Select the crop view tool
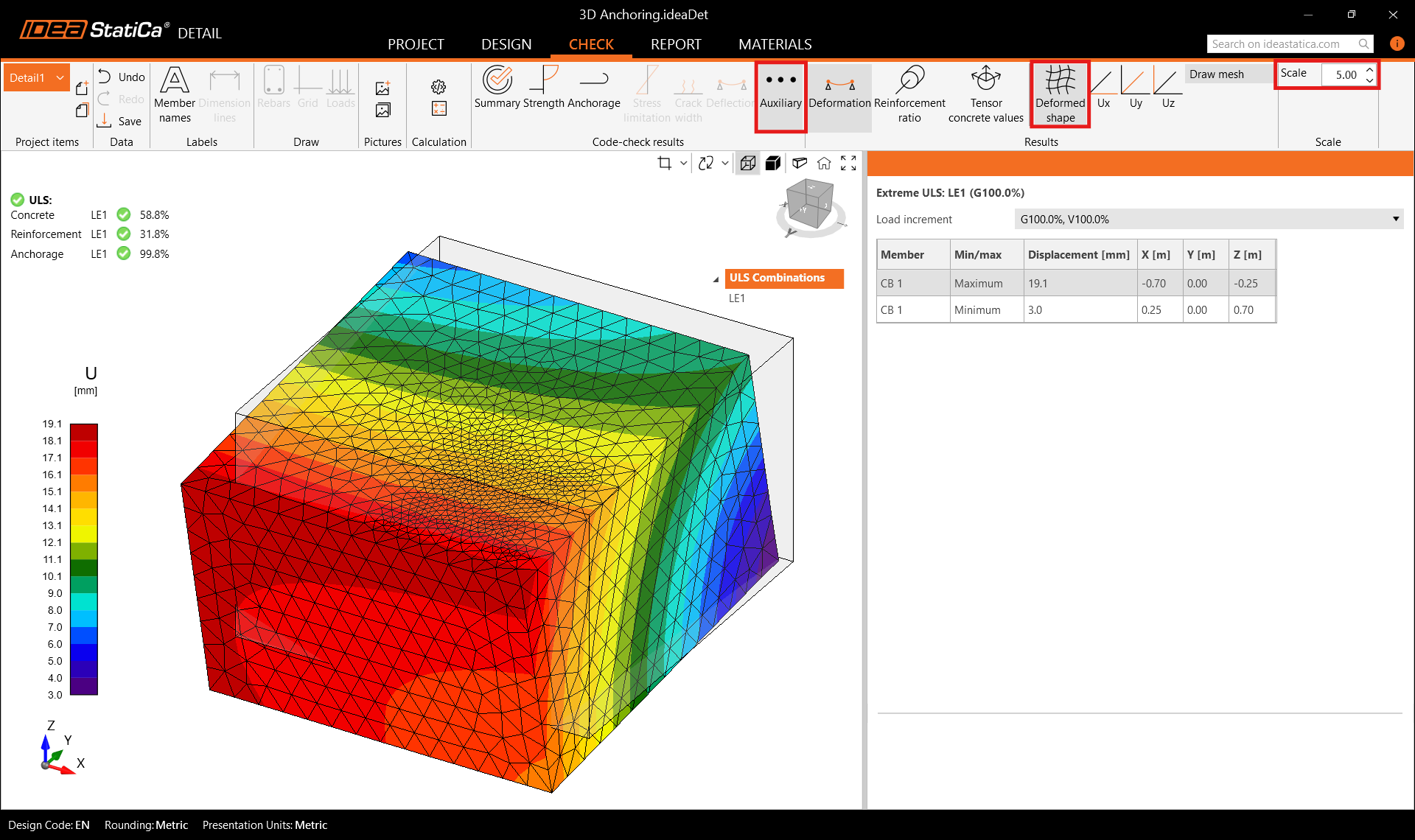This screenshot has height=840, width=1415. [x=665, y=163]
